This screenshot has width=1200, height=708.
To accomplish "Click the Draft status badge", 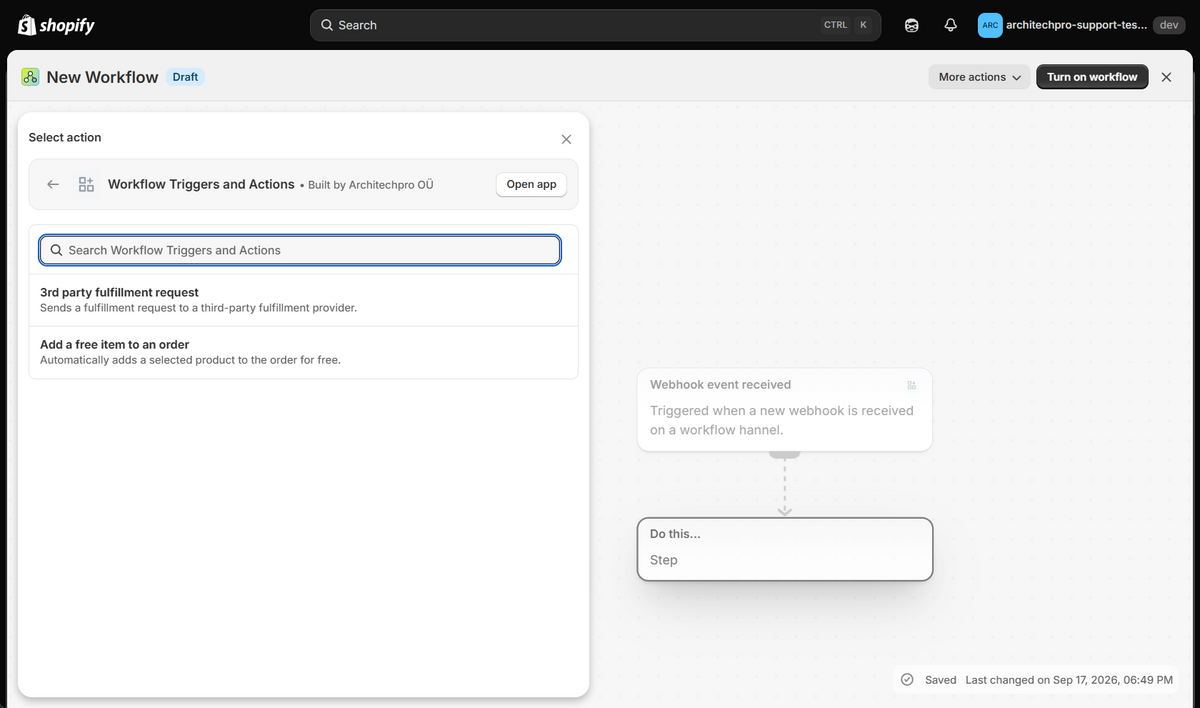I will [185, 77].
